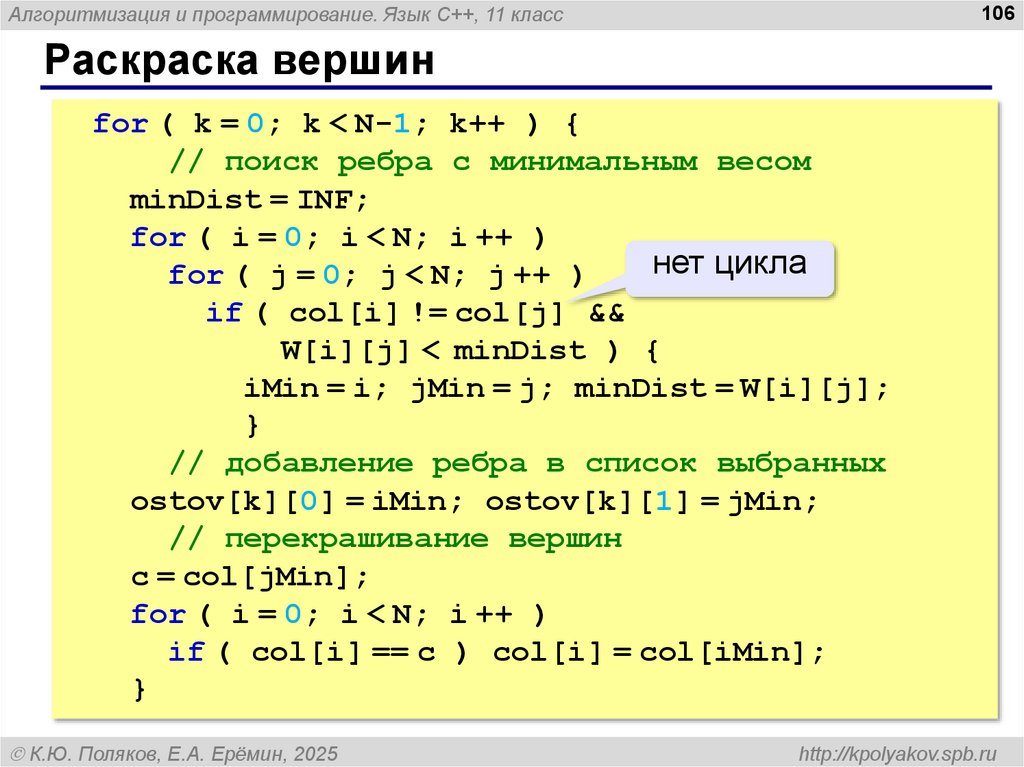Screen dimensions: 1024x767
Task: Click the i-loop directly under "minDist = INF;"
Action: pos(338,237)
